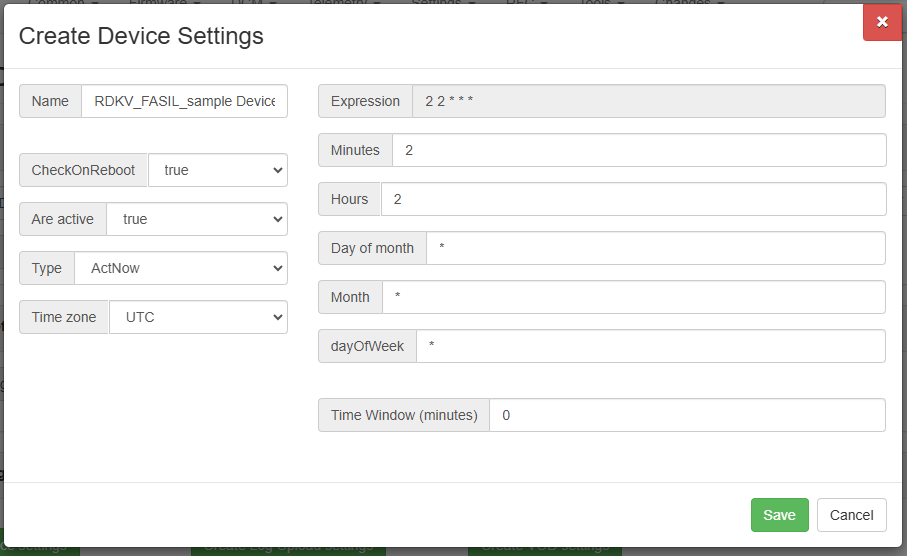Image resolution: width=907 pixels, height=556 pixels.
Task: Click the Minutes input field
Action: tap(639, 150)
